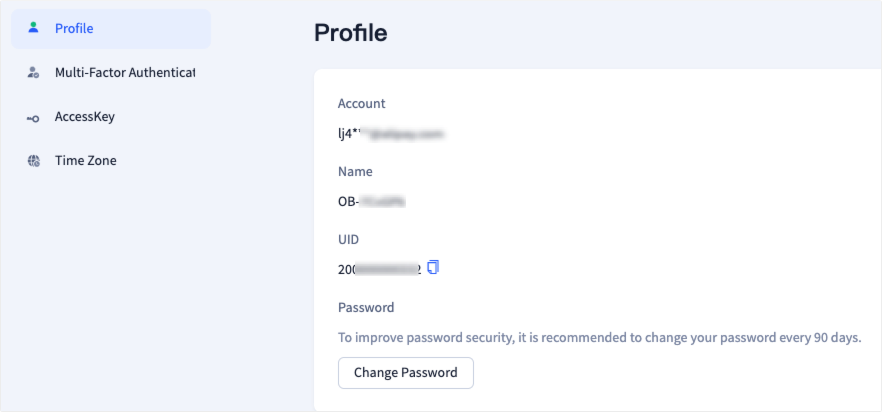The image size is (882, 412).
Task: Click the masked account email value
Action: 390,133
